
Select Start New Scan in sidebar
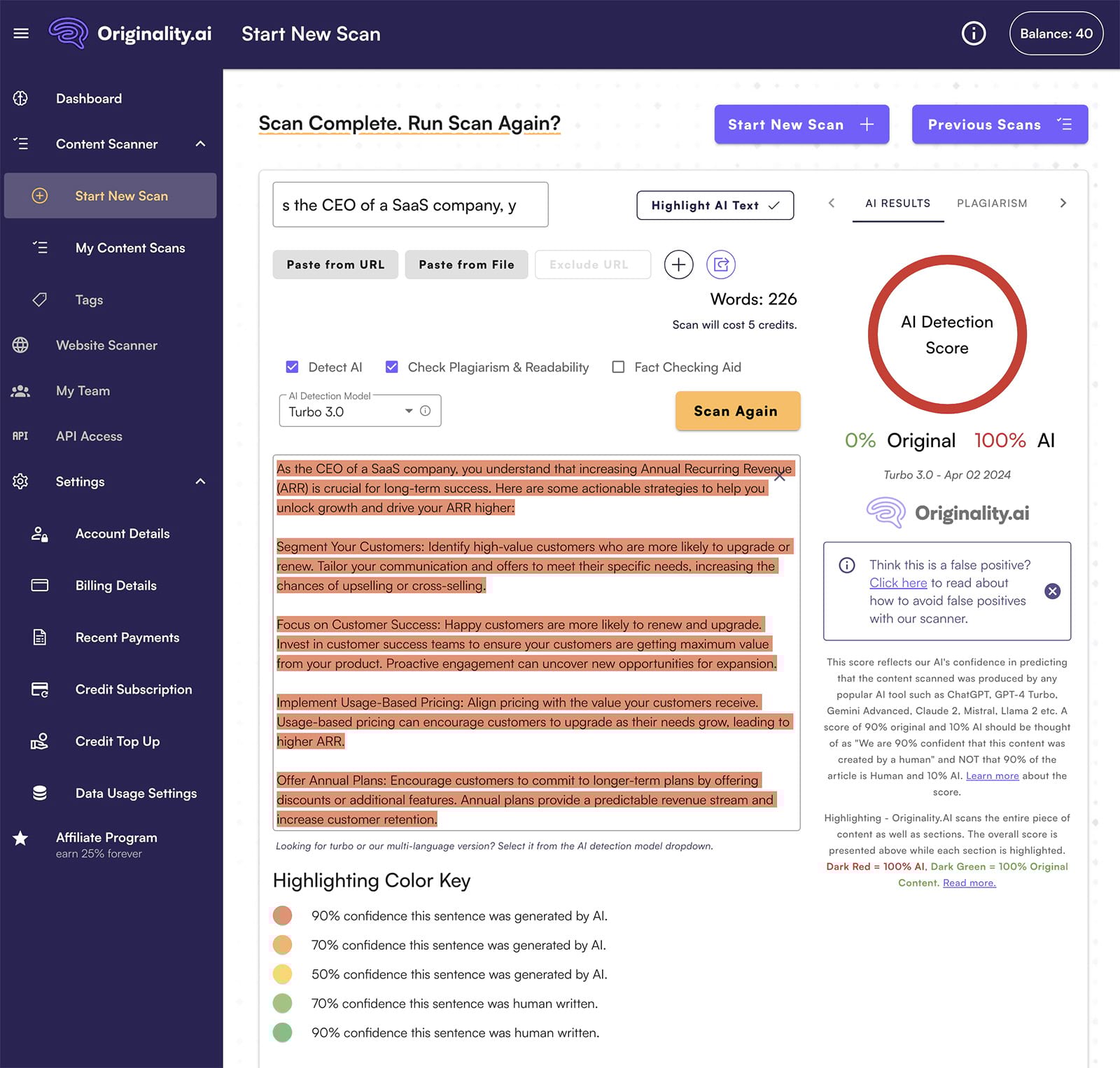(111, 196)
